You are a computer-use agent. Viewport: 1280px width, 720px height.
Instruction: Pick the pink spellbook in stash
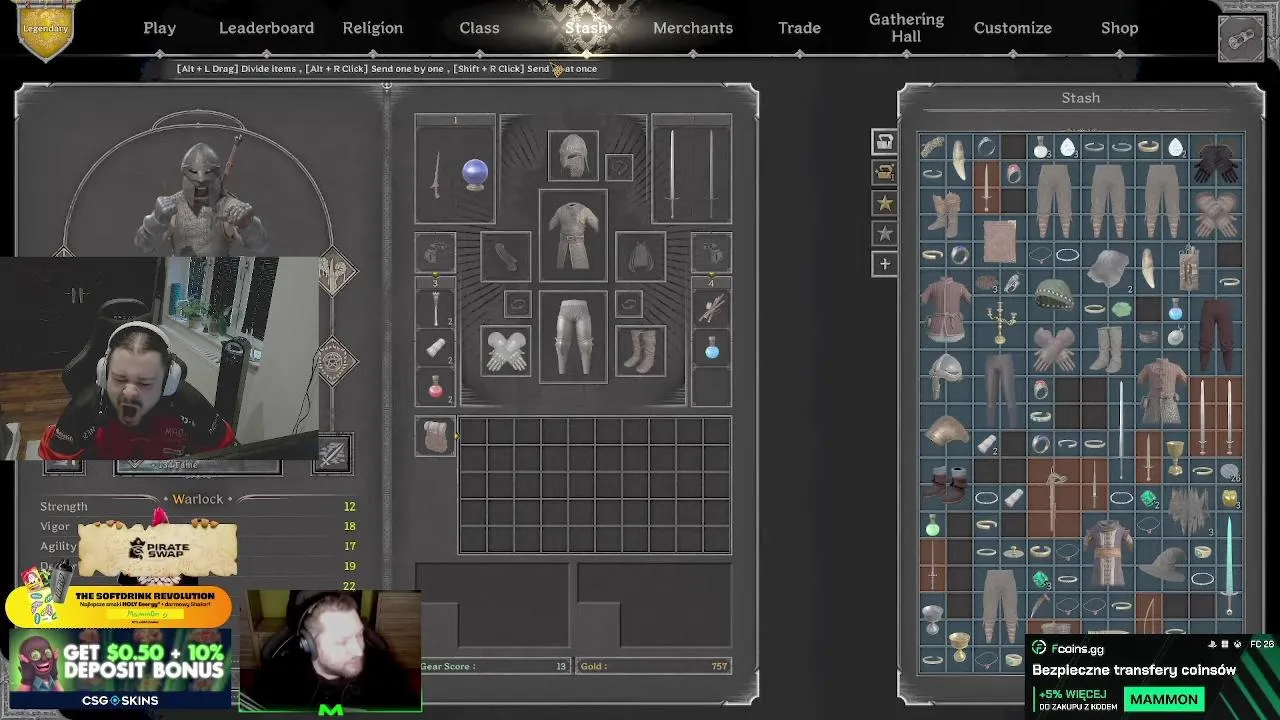pos(1000,243)
